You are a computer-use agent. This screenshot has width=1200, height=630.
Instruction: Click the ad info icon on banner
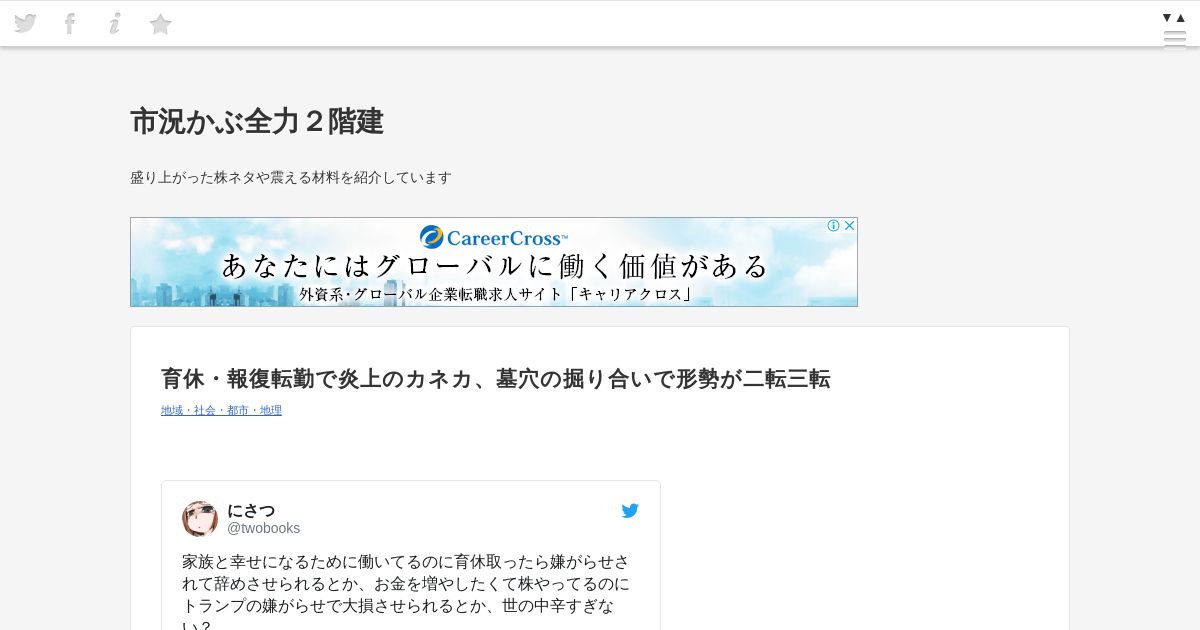834,226
